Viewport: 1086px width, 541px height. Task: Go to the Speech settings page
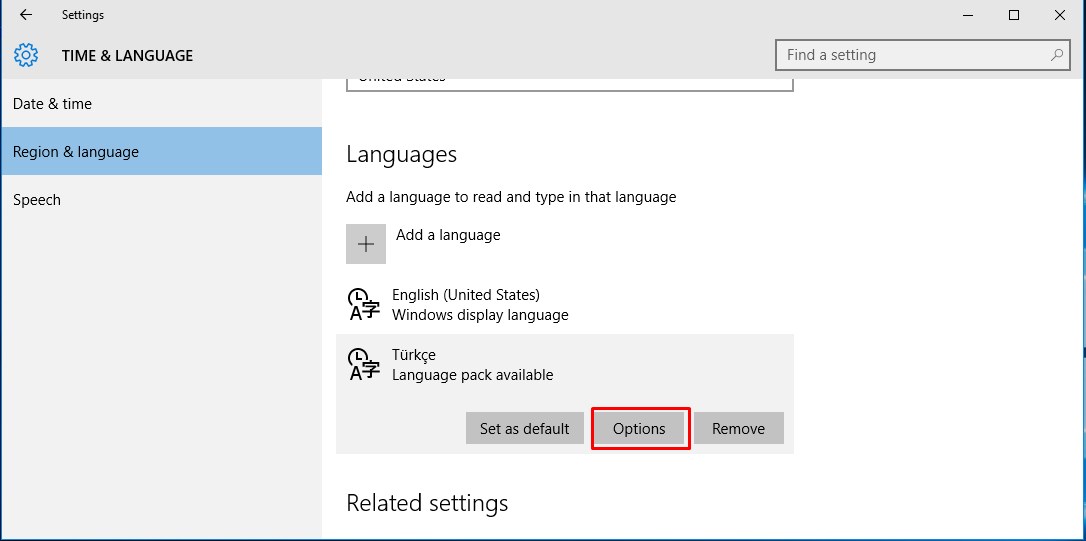[37, 200]
